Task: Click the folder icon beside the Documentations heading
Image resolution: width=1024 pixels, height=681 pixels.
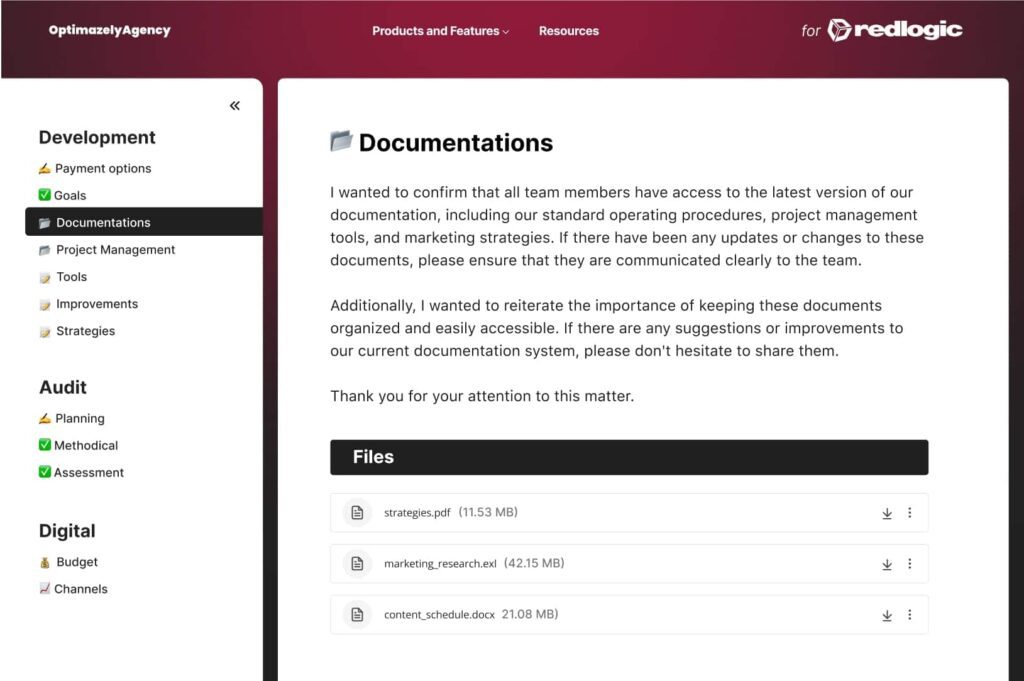Action: click(341, 141)
